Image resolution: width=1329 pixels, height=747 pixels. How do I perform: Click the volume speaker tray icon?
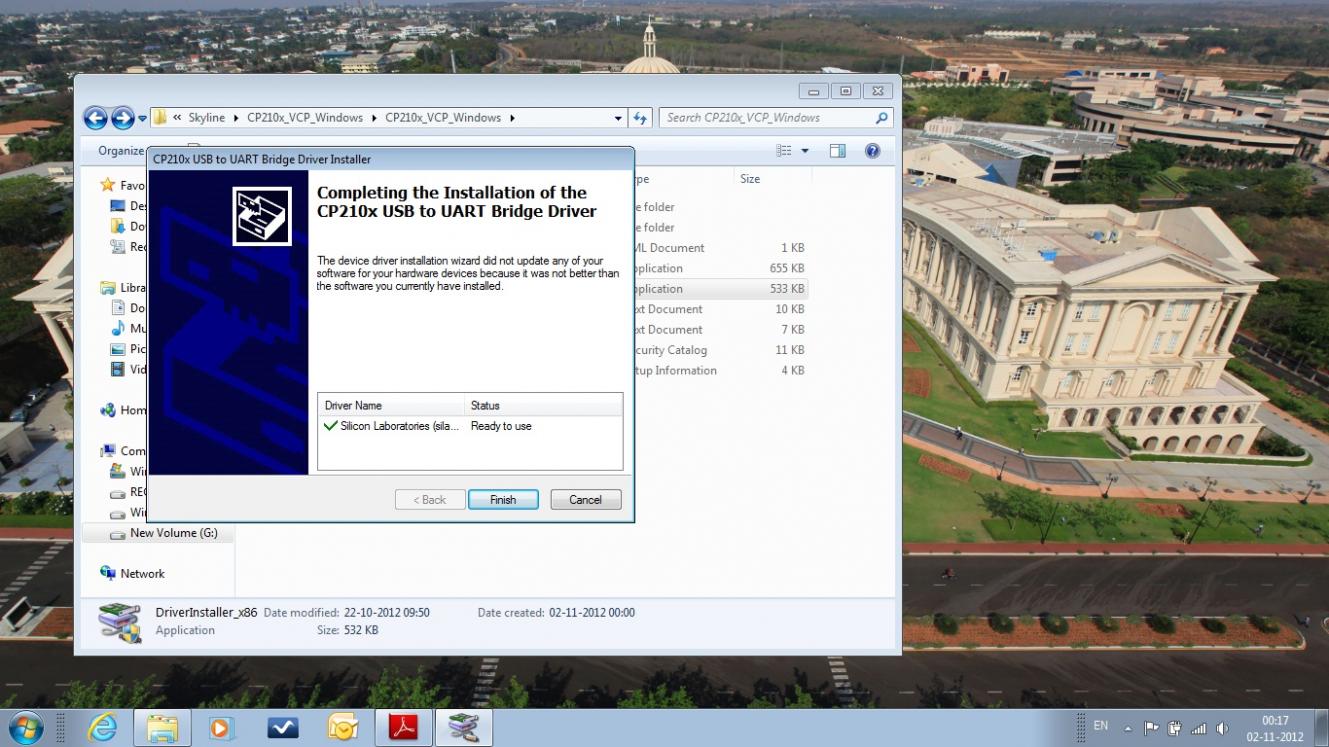[x=1222, y=727]
